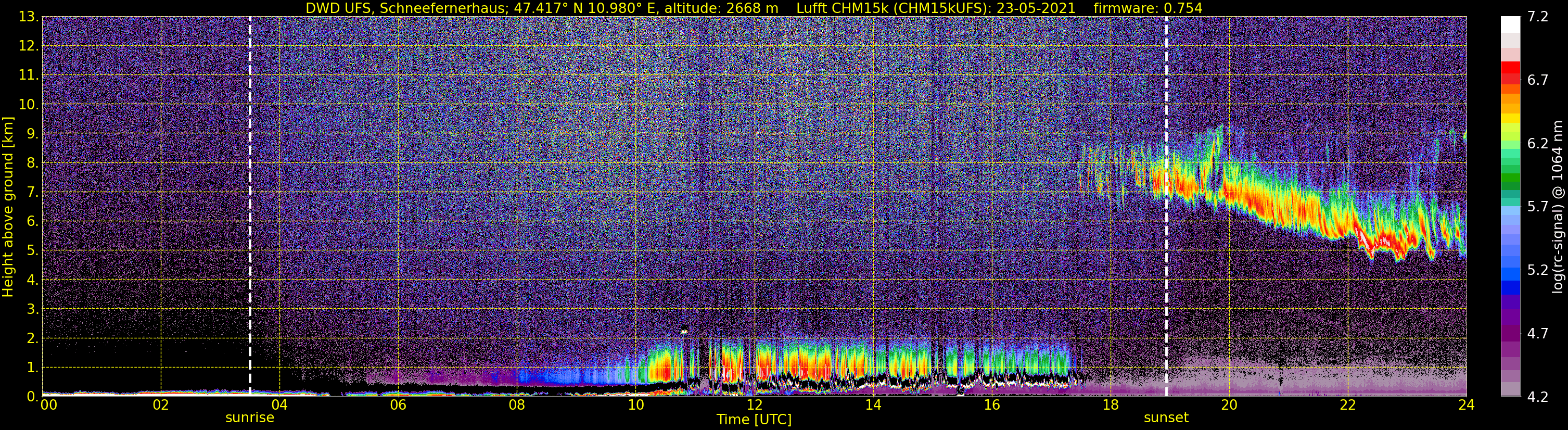The height and width of the screenshot is (430, 1568).
Task: Click the time axis tick '12'
Action: (x=754, y=406)
